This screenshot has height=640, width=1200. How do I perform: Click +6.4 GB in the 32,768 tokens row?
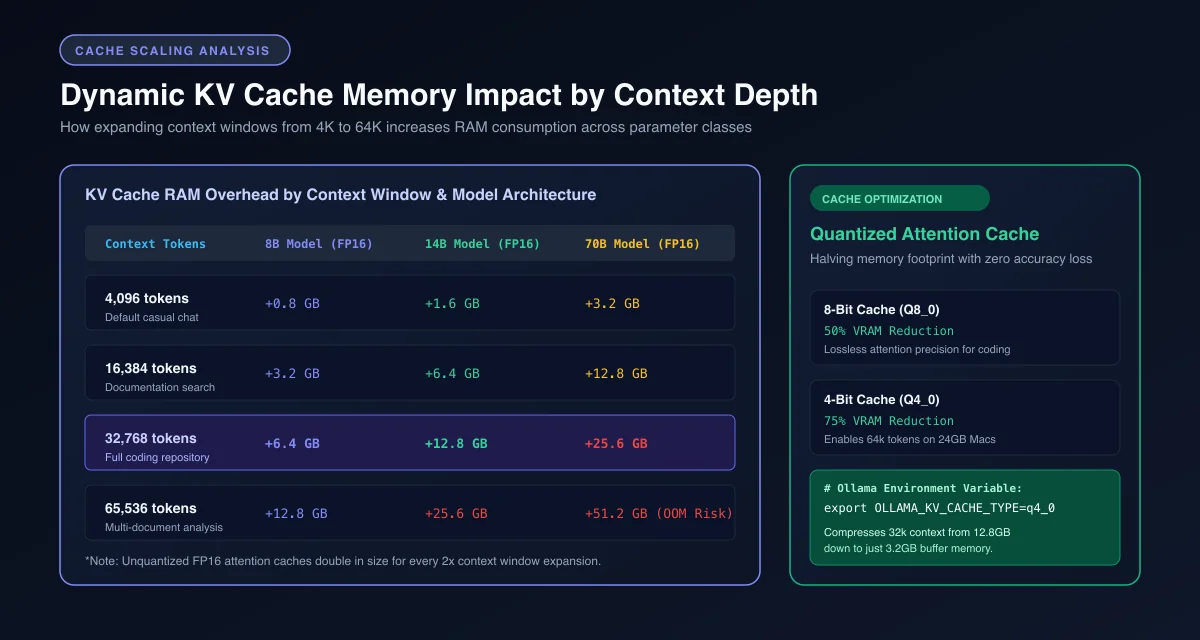292,443
